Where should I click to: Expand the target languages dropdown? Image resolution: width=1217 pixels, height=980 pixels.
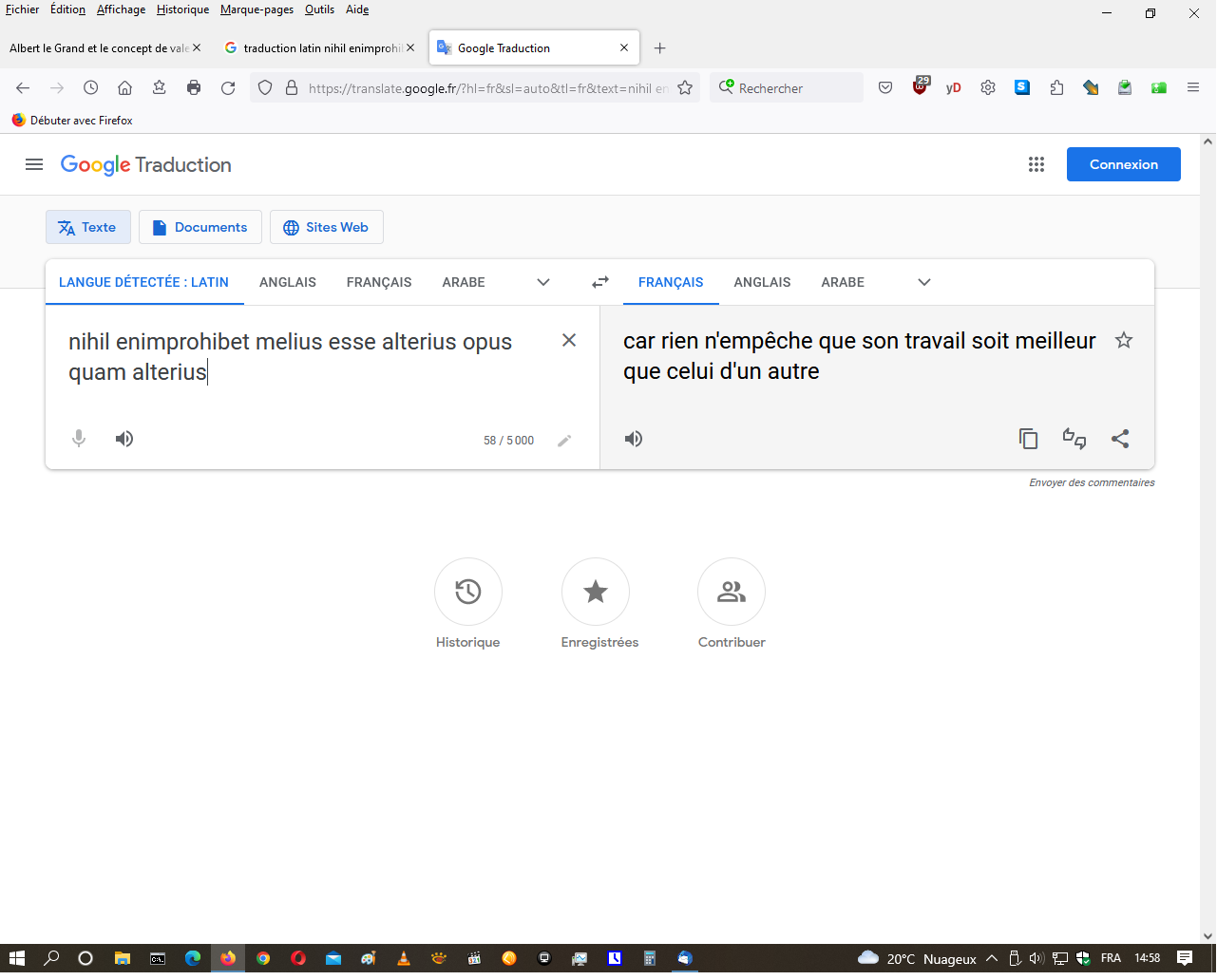tap(924, 282)
